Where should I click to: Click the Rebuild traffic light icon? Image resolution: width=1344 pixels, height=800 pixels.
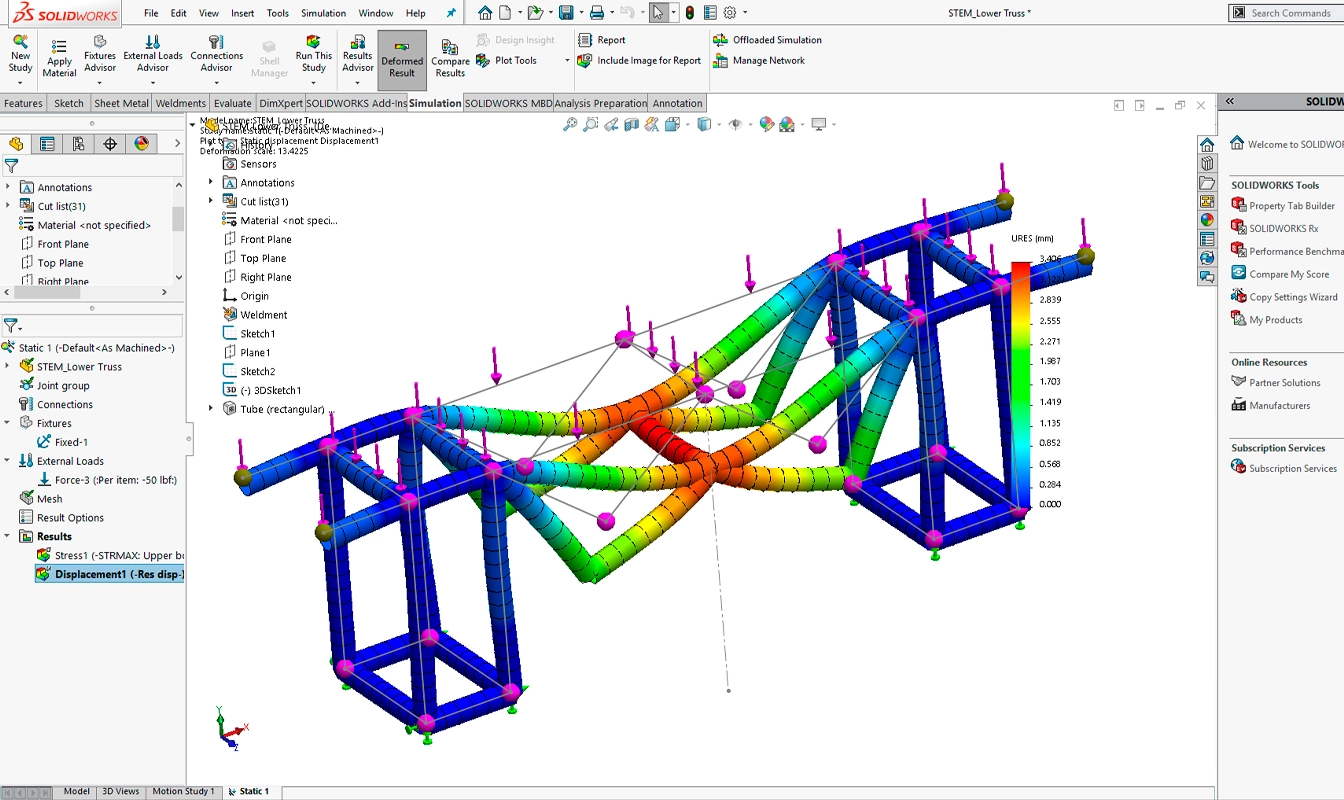tap(690, 13)
